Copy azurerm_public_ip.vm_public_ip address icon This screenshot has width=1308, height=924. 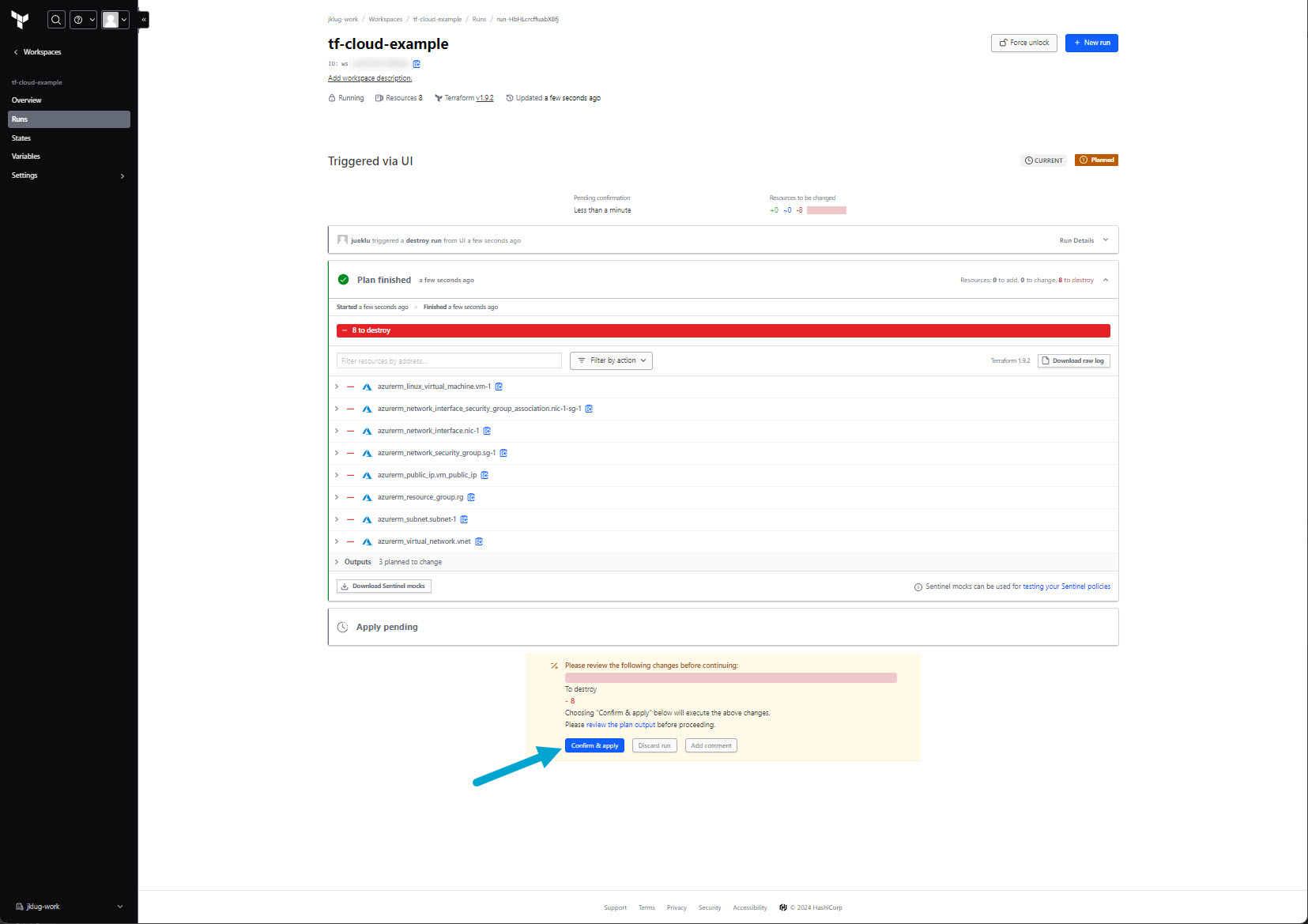pos(484,475)
